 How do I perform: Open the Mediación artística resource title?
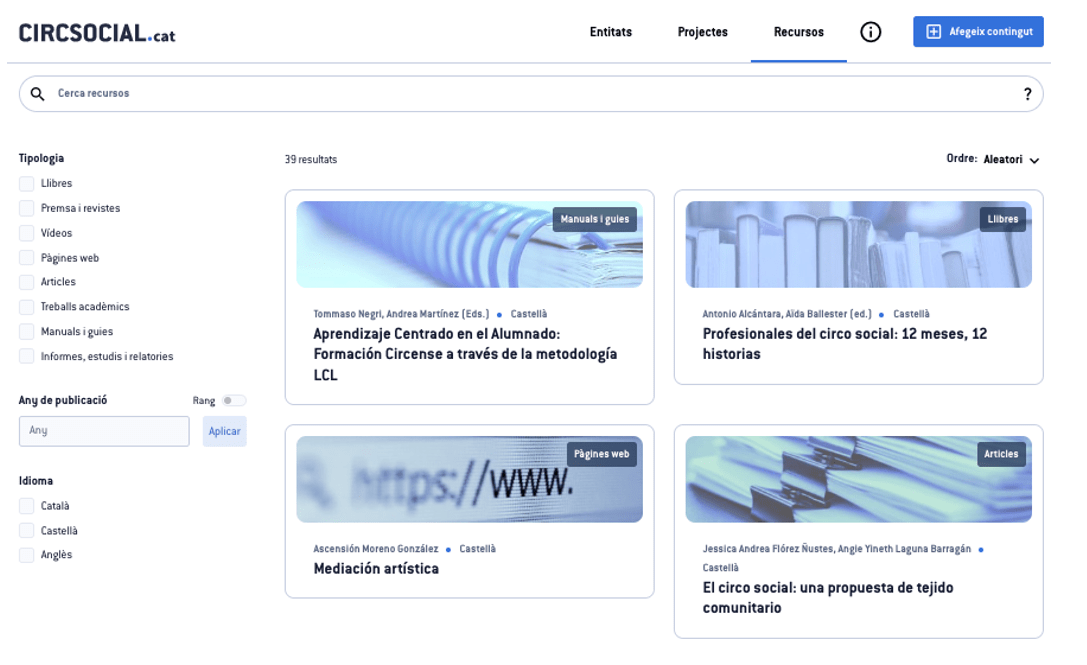tap(376, 569)
